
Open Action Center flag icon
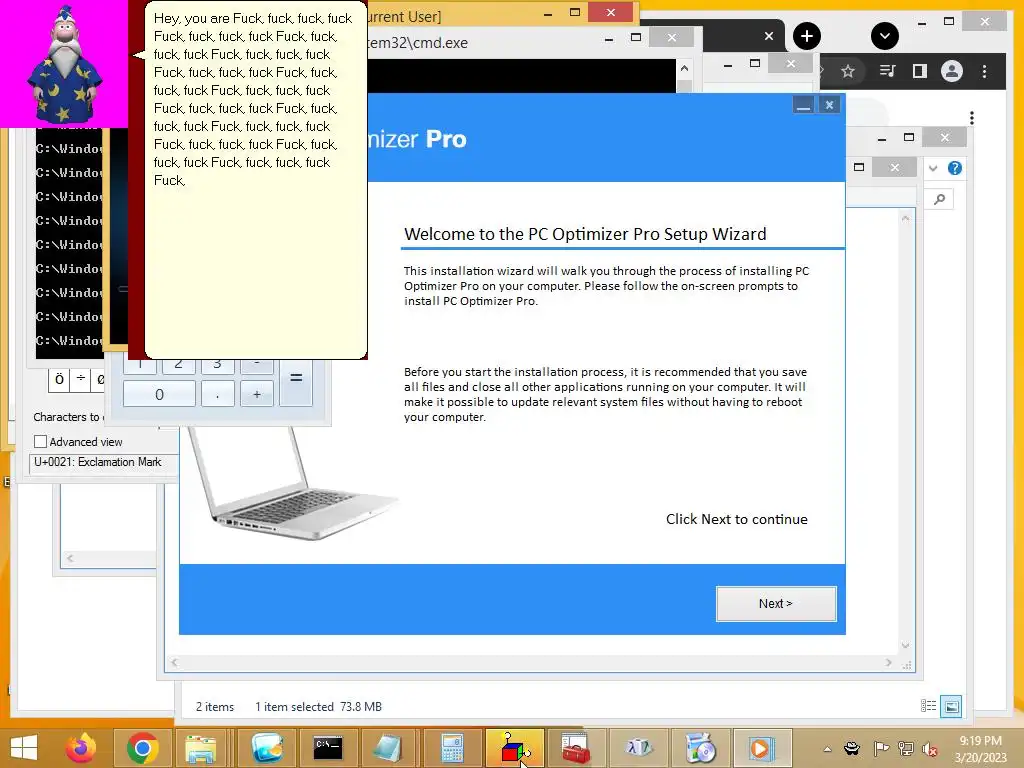click(880, 749)
